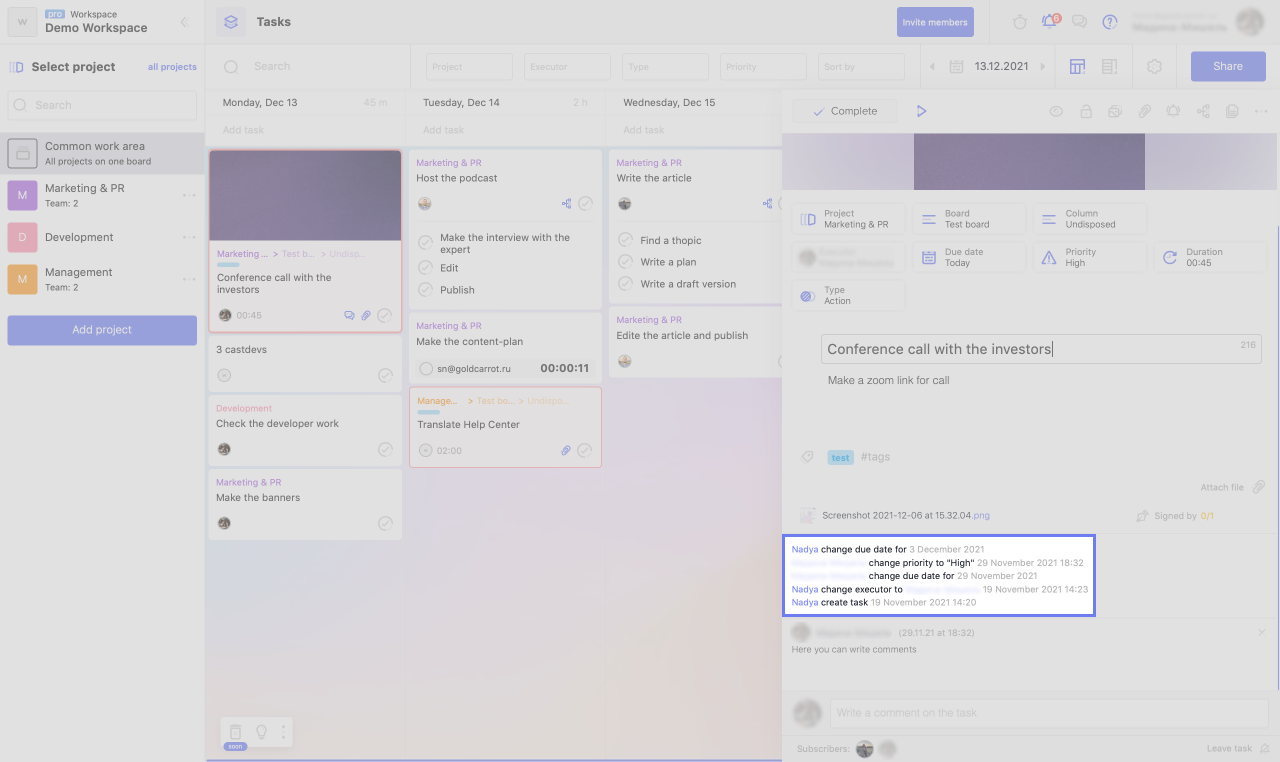This screenshot has width=1280, height=762.
Task: Toggle the eye watch icon in task panel
Action: pyautogui.click(x=1056, y=112)
